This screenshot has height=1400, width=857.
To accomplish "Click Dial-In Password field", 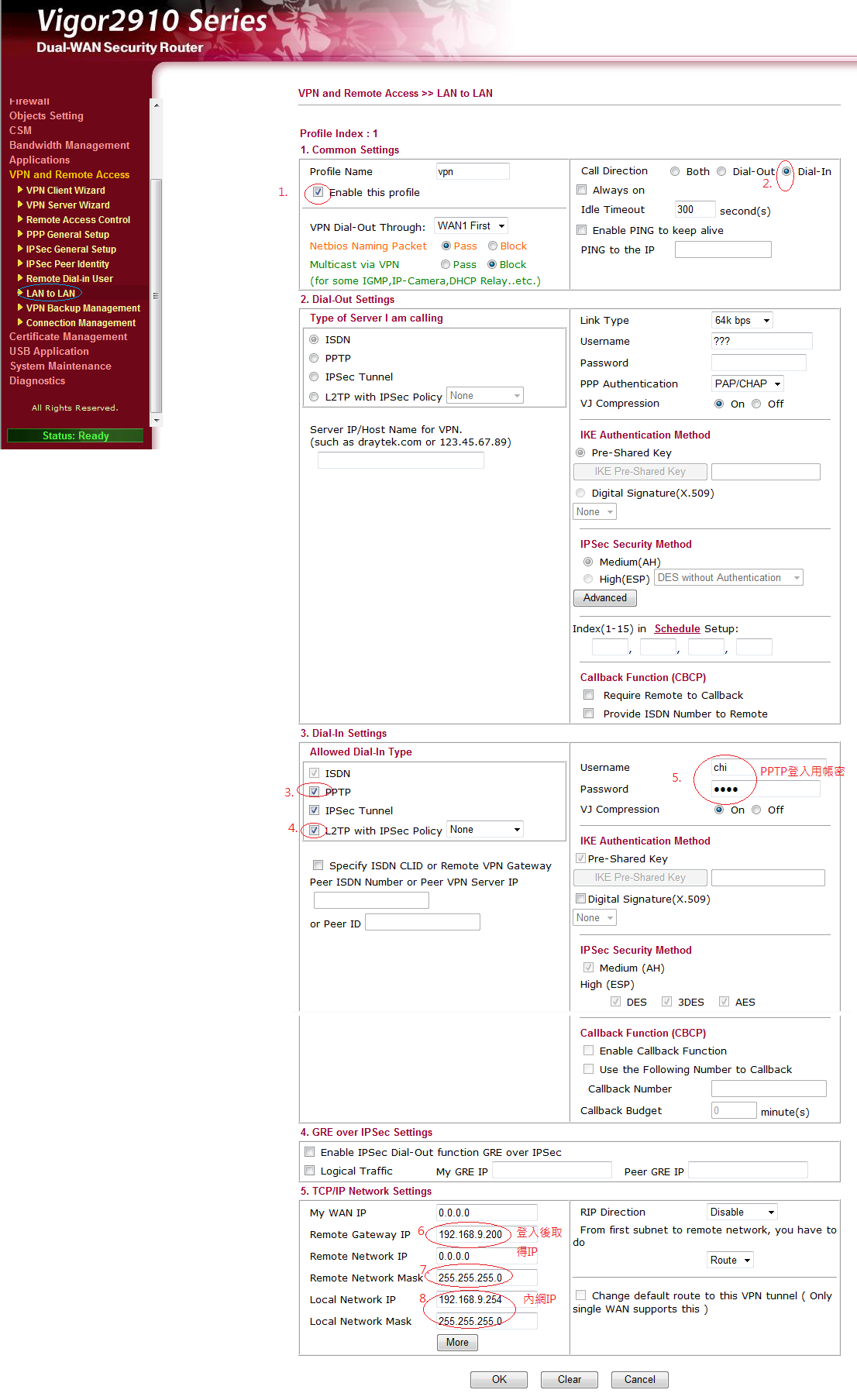I will point(766,789).
